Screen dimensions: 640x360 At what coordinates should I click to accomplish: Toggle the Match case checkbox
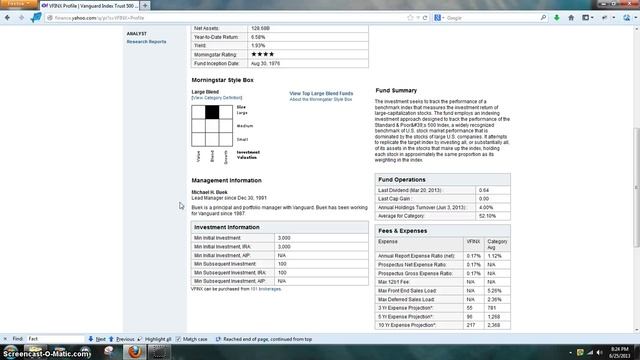(178, 339)
